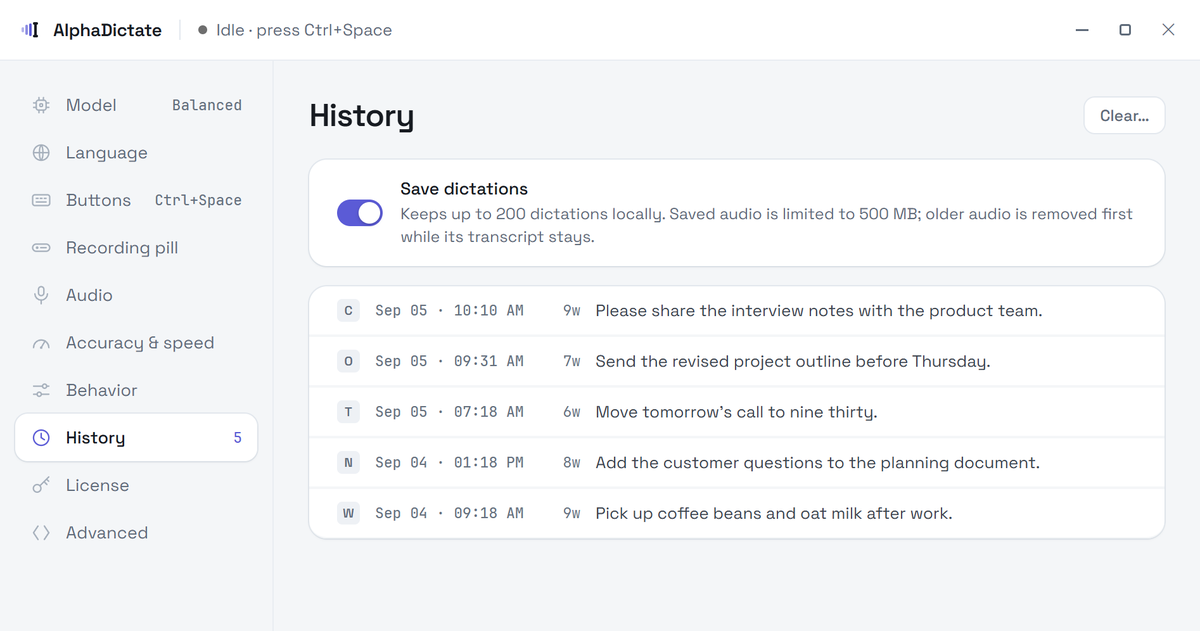Click the Advanced code brackets icon
This screenshot has width=1200, height=631.
point(41,533)
